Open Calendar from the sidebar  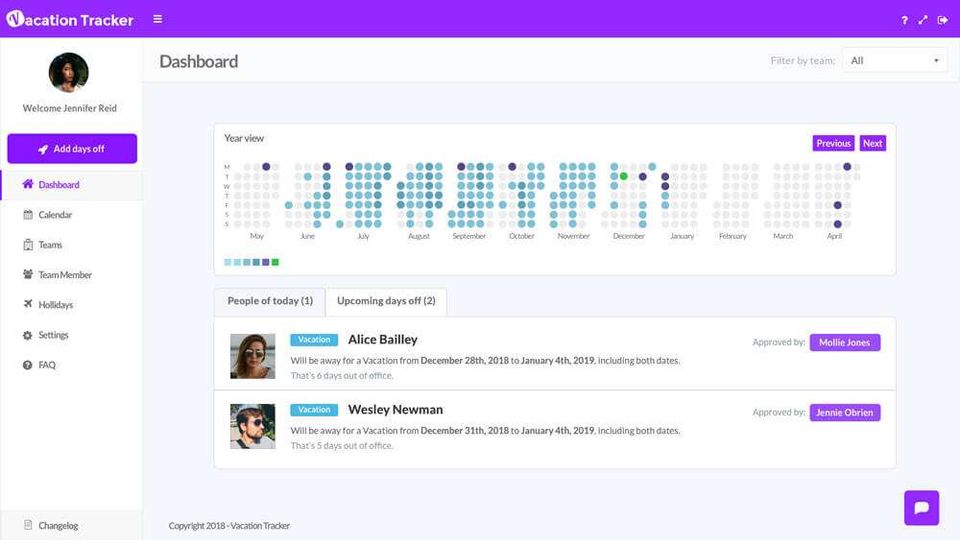tap(55, 215)
